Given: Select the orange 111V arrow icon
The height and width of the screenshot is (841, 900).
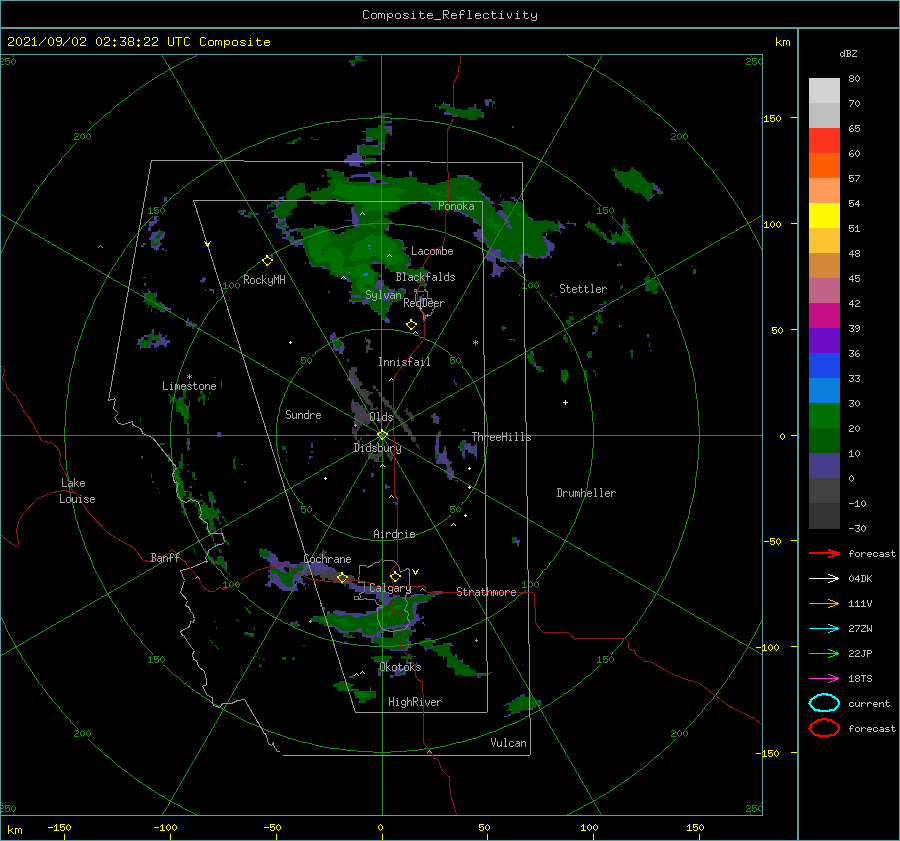Looking at the screenshot, I should click(824, 603).
